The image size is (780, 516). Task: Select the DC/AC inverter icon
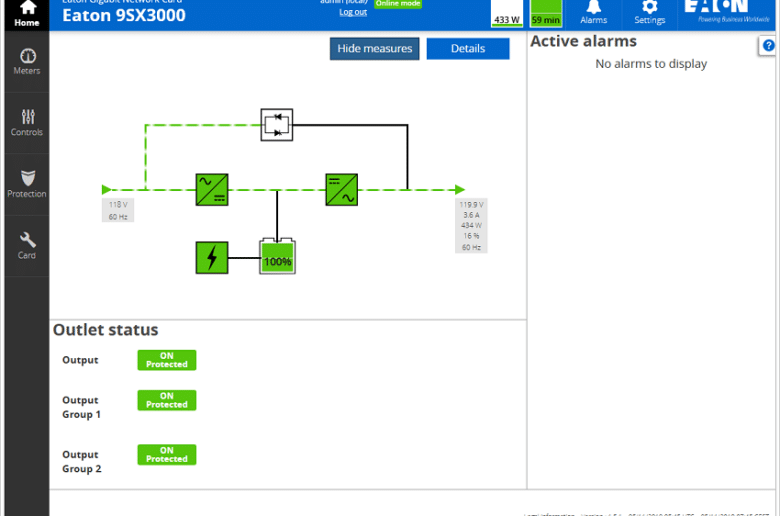342,190
